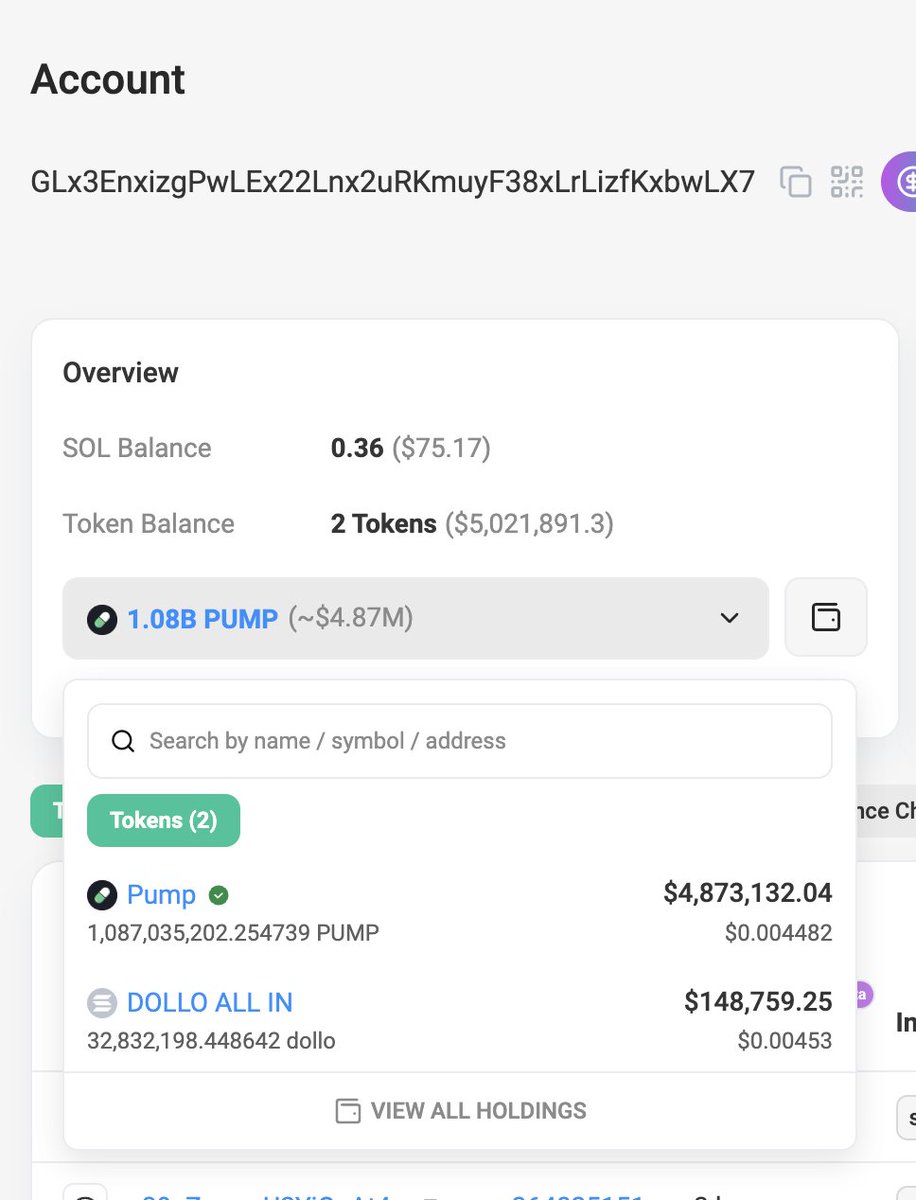This screenshot has width=916, height=1200.
Task: Click the $0.004482 Pump price
Action: 779,933
